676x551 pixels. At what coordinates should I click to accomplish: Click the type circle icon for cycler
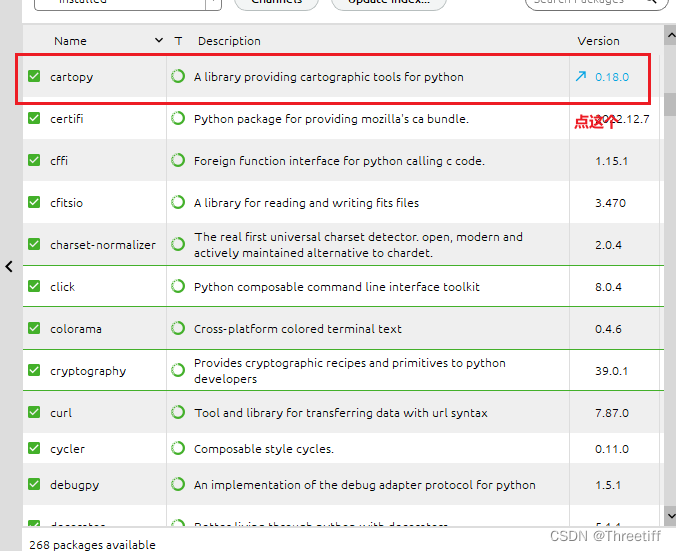[x=178, y=448]
